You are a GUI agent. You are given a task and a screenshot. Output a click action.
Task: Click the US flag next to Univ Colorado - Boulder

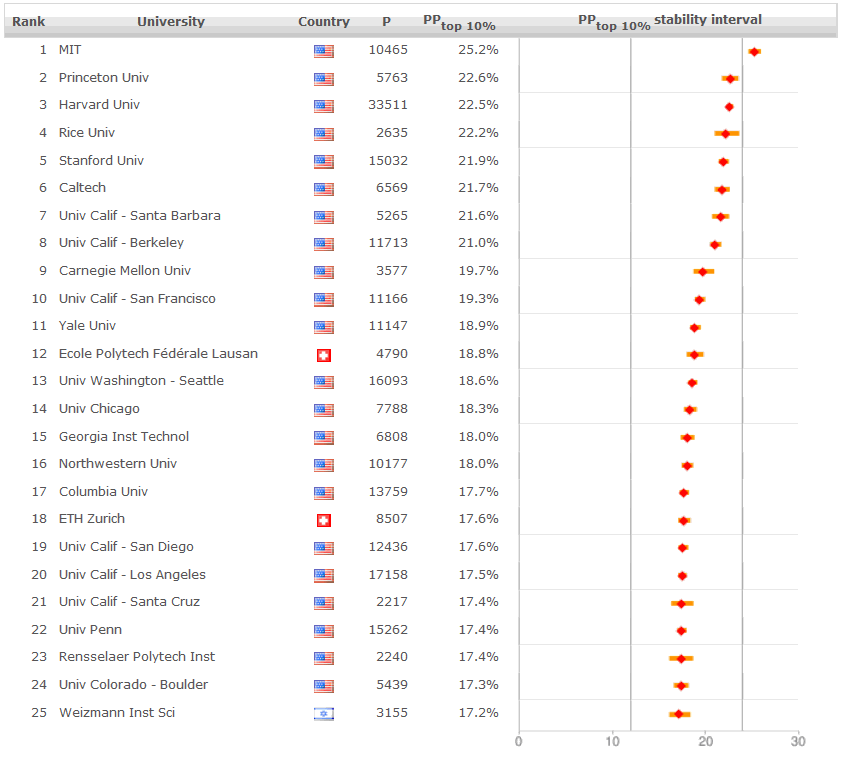tap(323, 686)
